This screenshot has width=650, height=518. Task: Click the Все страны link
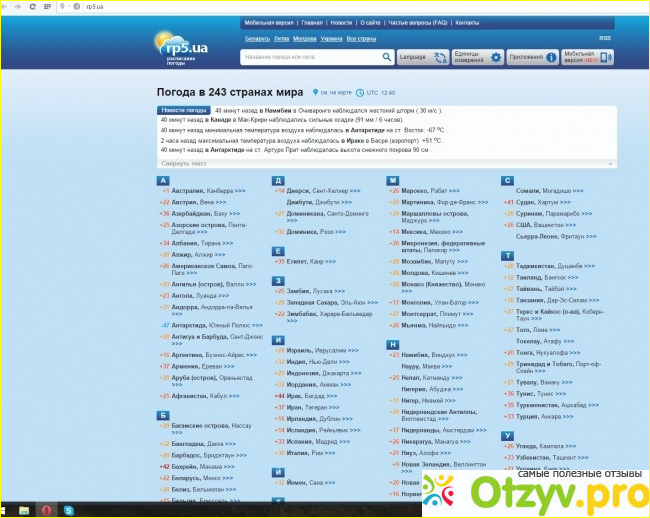tap(361, 39)
